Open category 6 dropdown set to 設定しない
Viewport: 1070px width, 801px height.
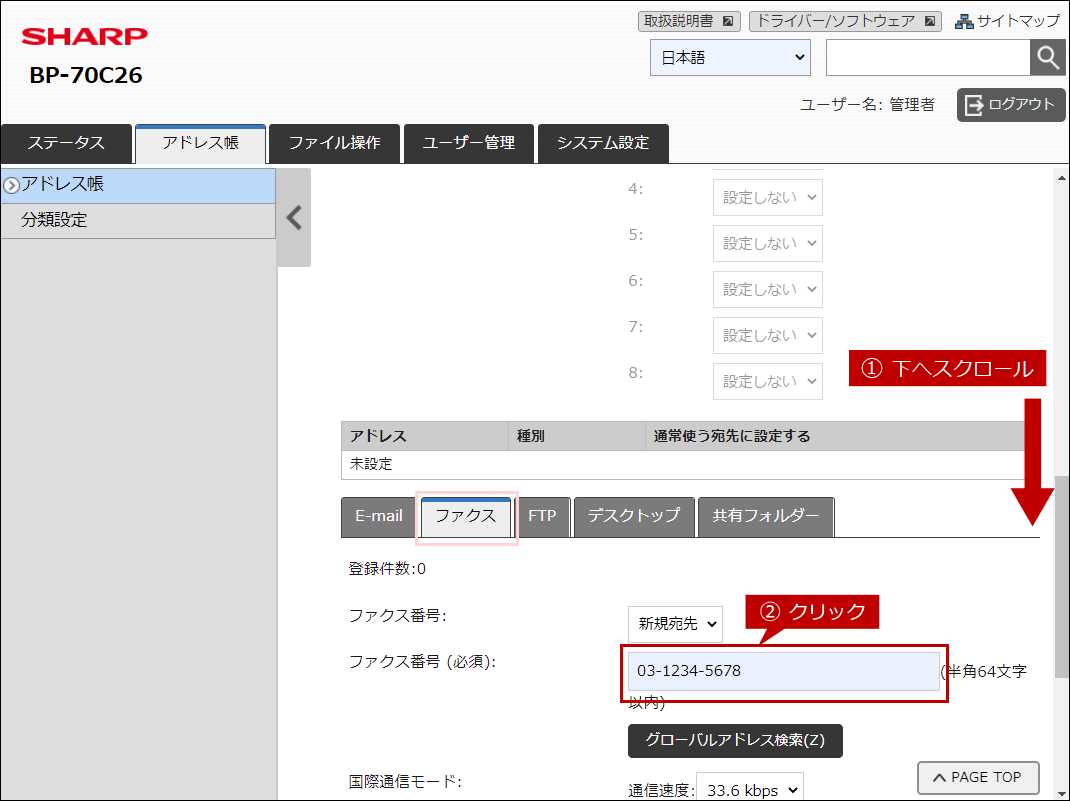(x=768, y=289)
